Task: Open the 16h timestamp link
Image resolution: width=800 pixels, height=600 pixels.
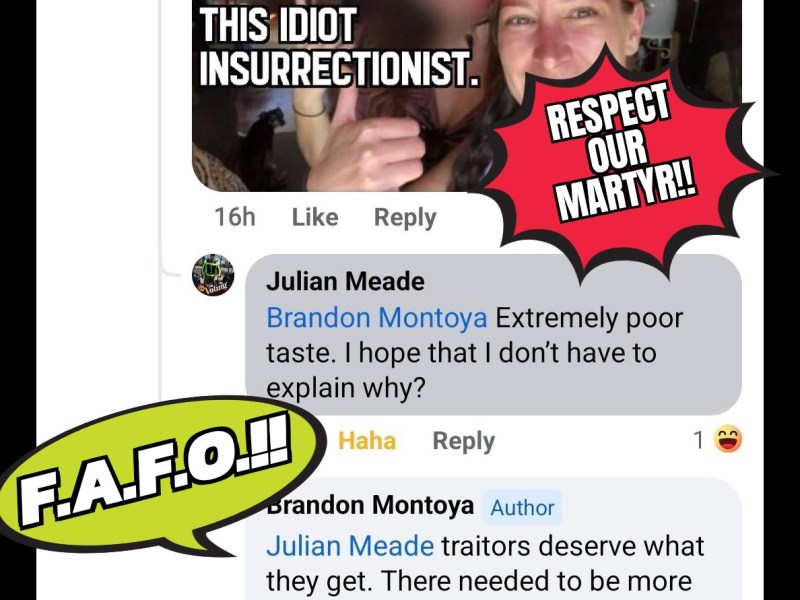Action: (x=235, y=217)
